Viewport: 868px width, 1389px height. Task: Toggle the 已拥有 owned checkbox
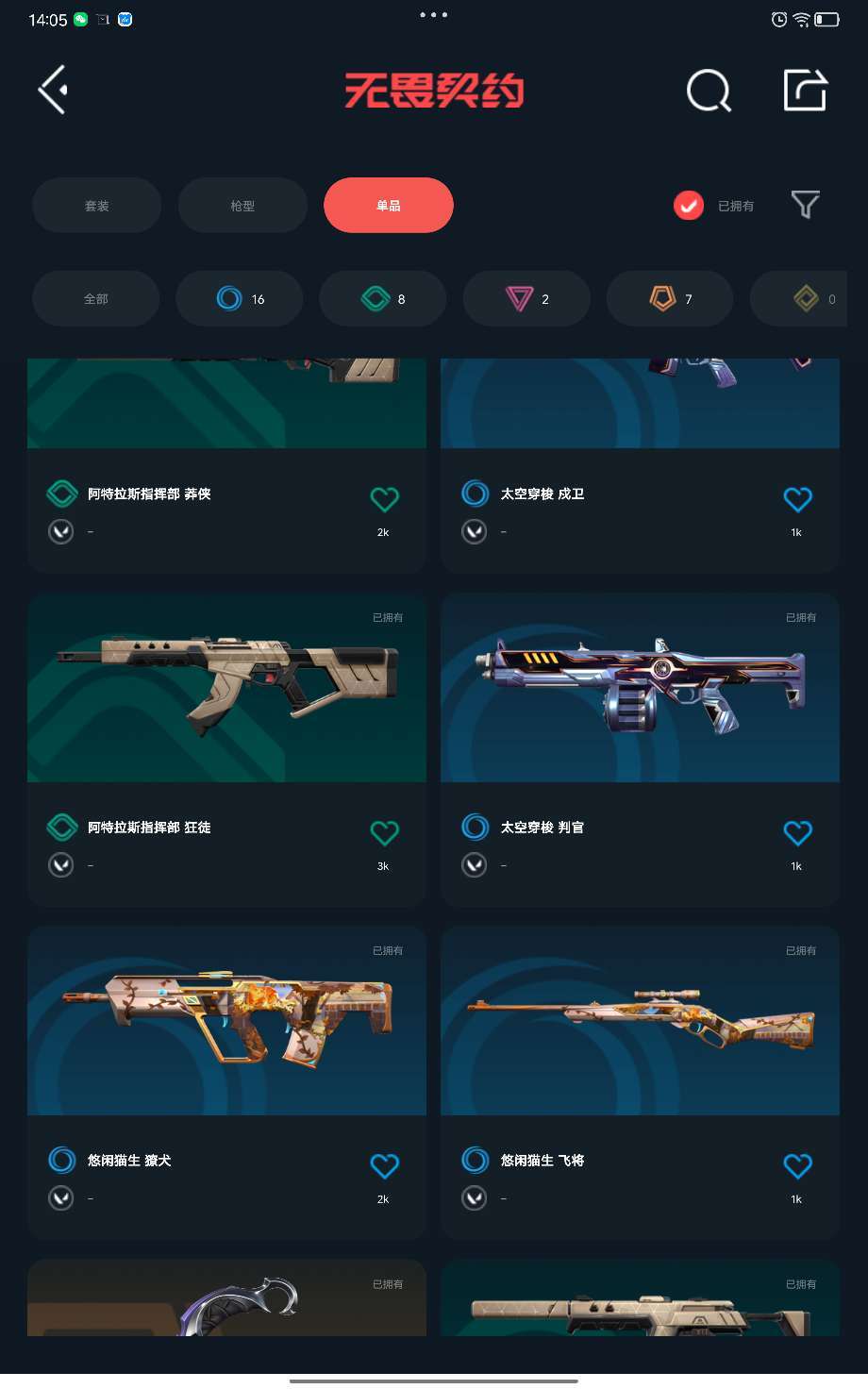689,205
